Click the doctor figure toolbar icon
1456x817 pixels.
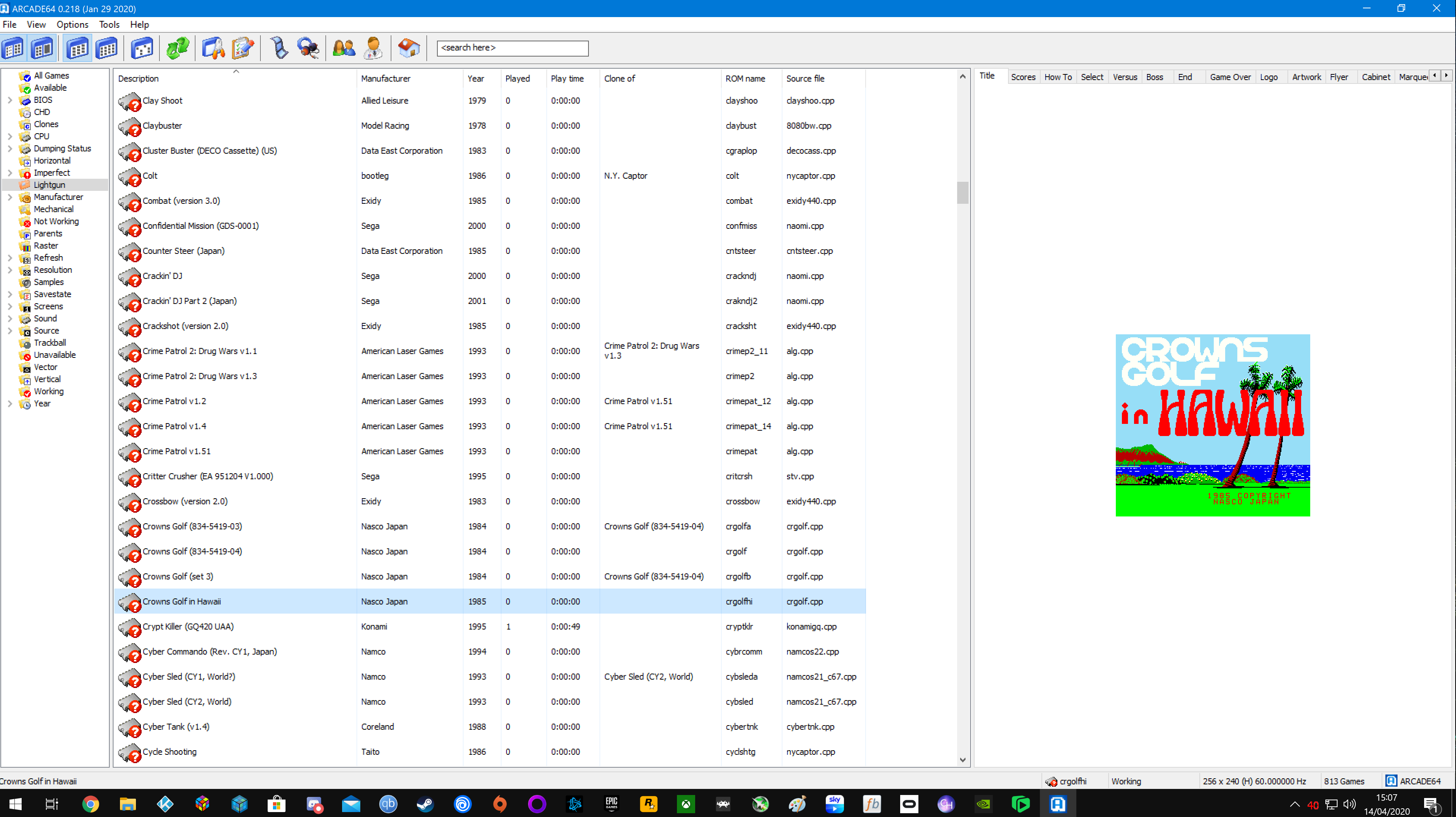click(x=373, y=48)
